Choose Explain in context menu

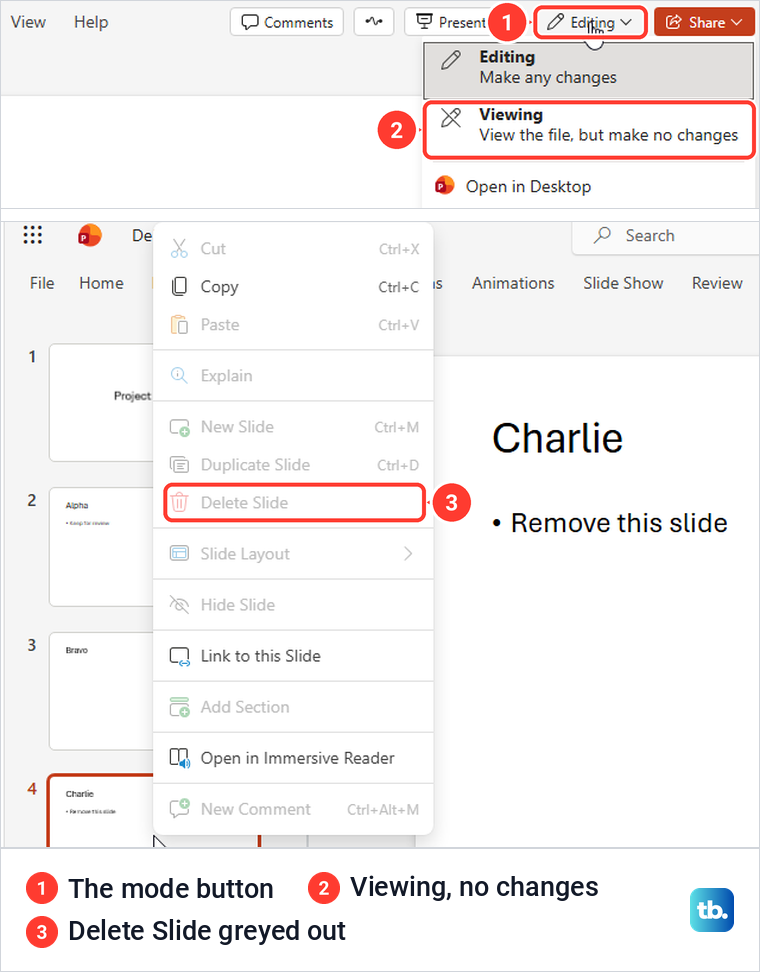(x=293, y=375)
